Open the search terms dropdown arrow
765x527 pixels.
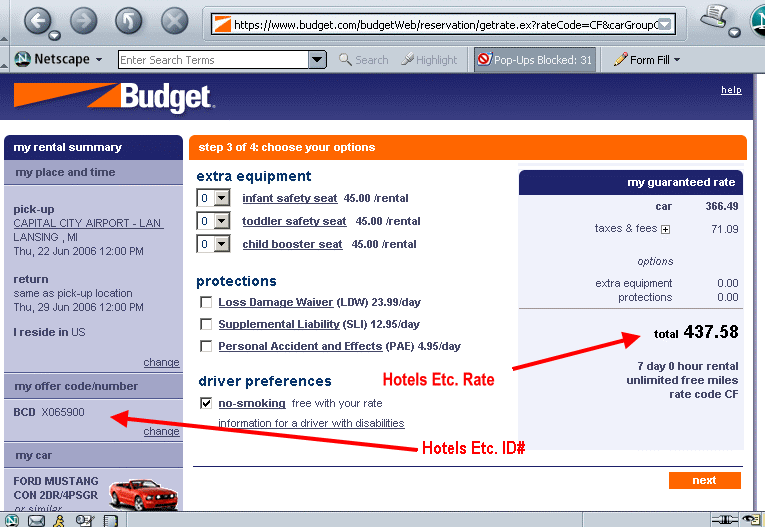click(317, 60)
